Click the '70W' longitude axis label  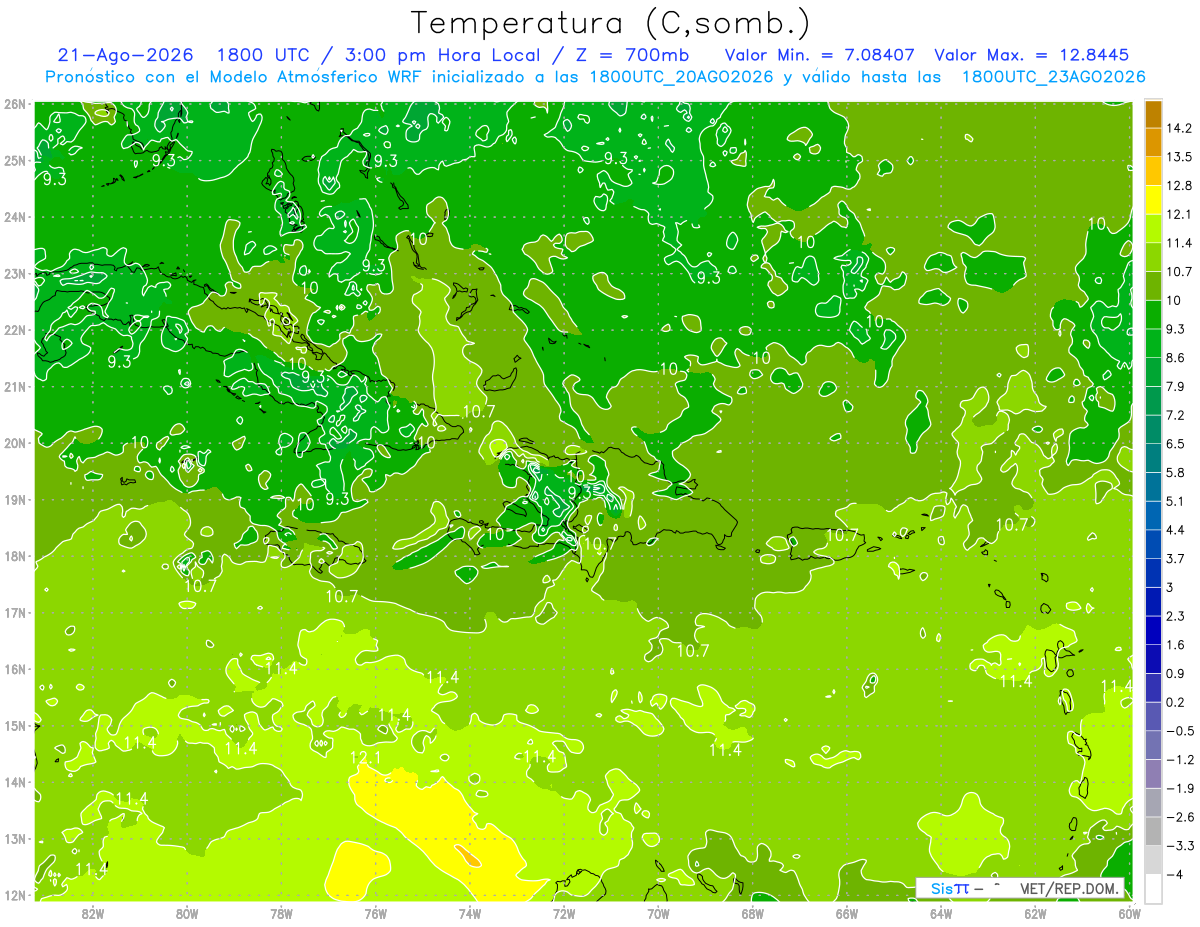658,913
